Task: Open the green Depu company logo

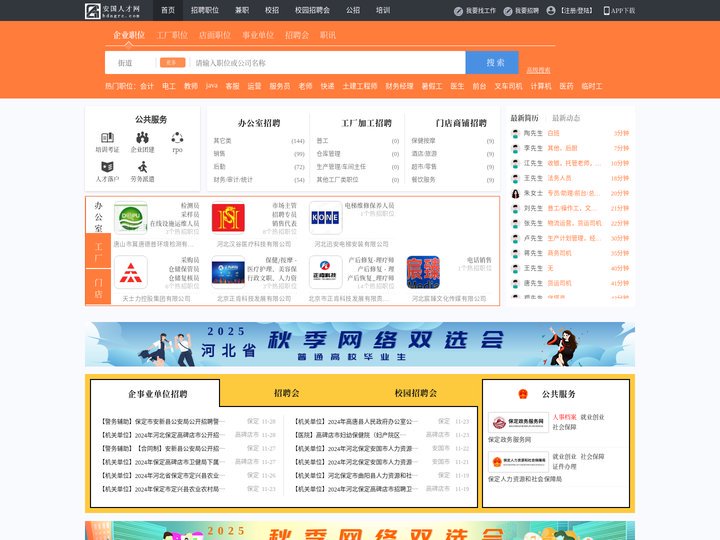Action: [130, 218]
